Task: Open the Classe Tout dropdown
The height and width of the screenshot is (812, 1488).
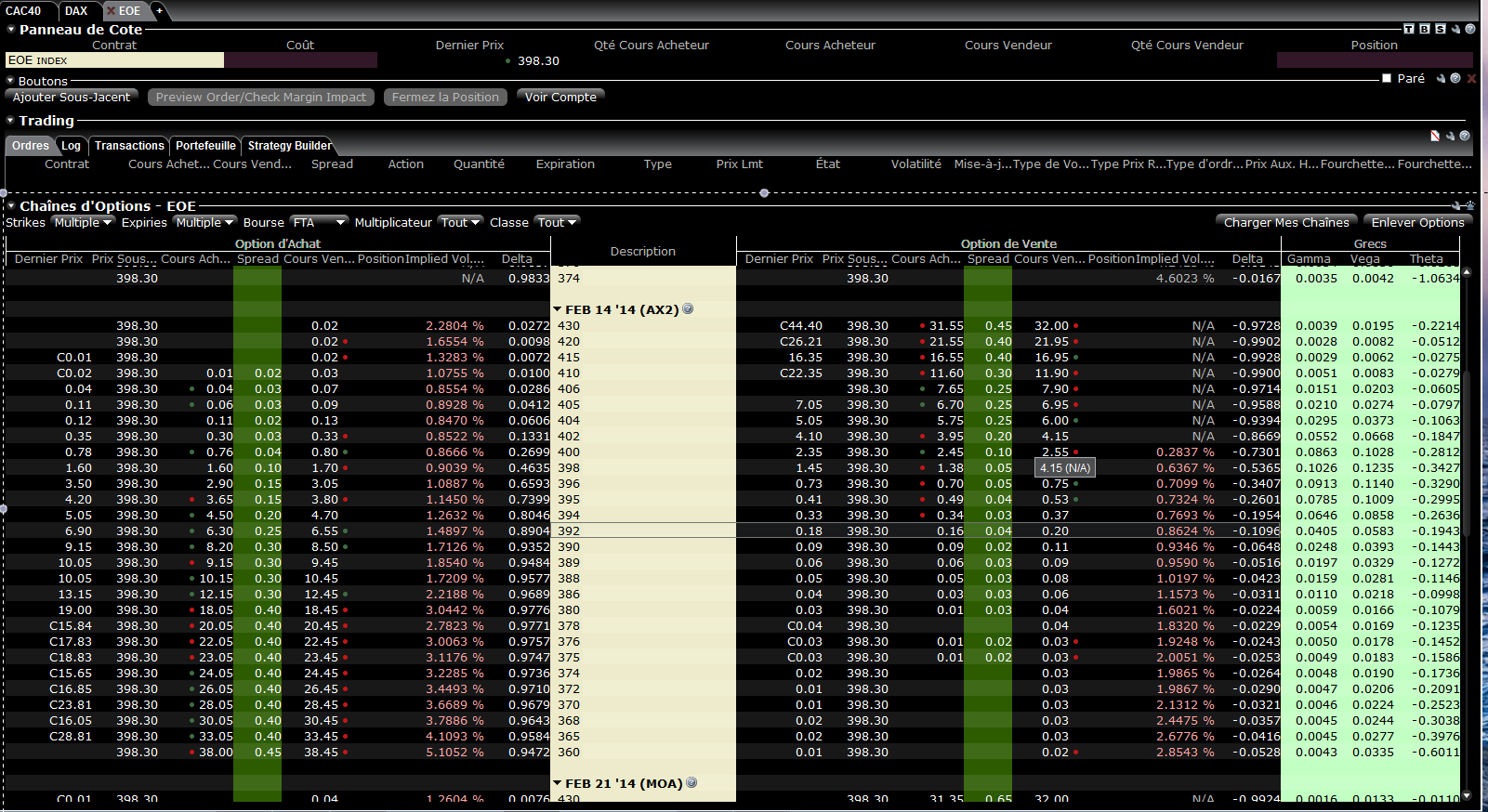Action: tap(557, 222)
